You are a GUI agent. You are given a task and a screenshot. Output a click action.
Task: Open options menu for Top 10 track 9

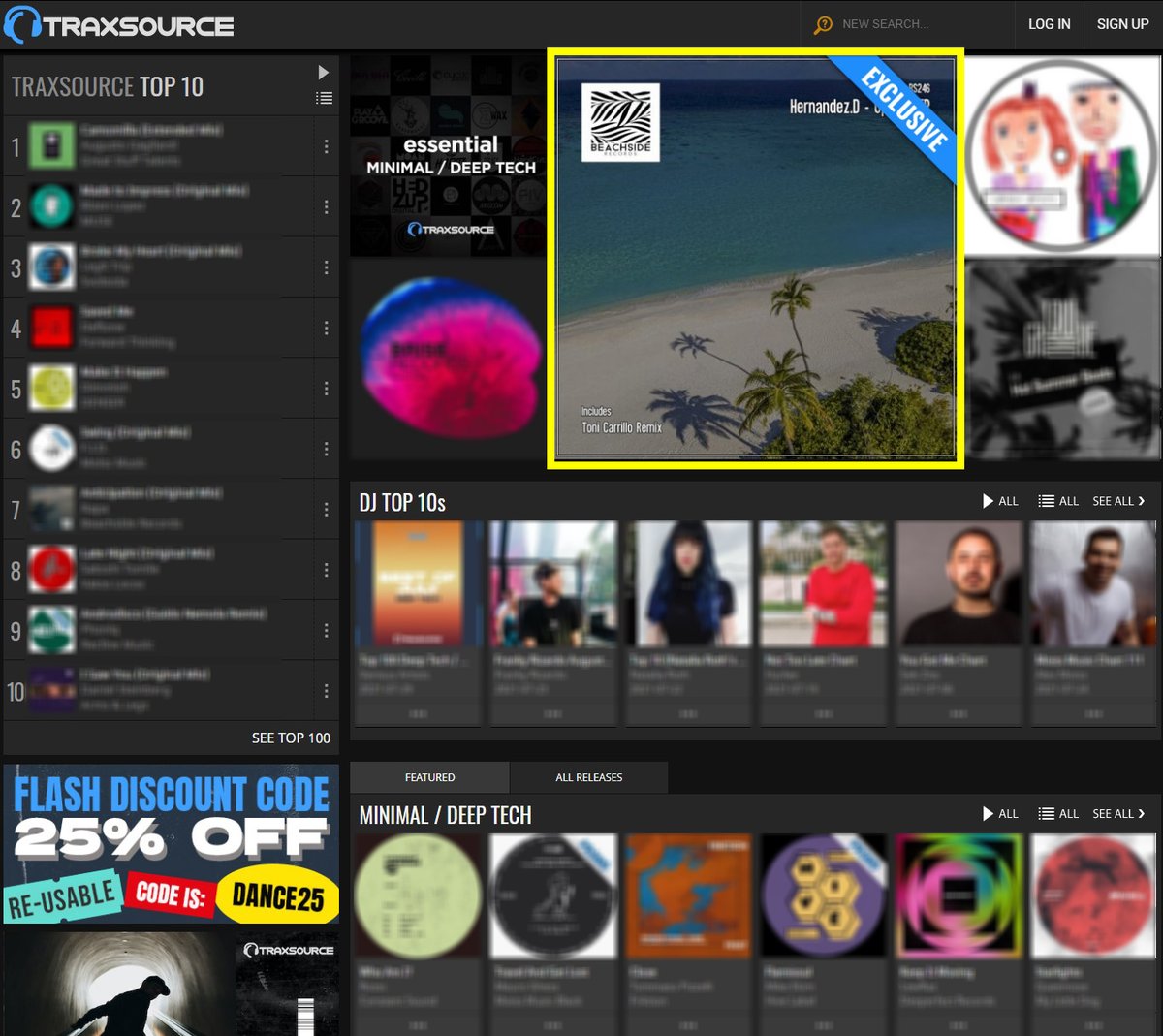[x=326, y=631]
